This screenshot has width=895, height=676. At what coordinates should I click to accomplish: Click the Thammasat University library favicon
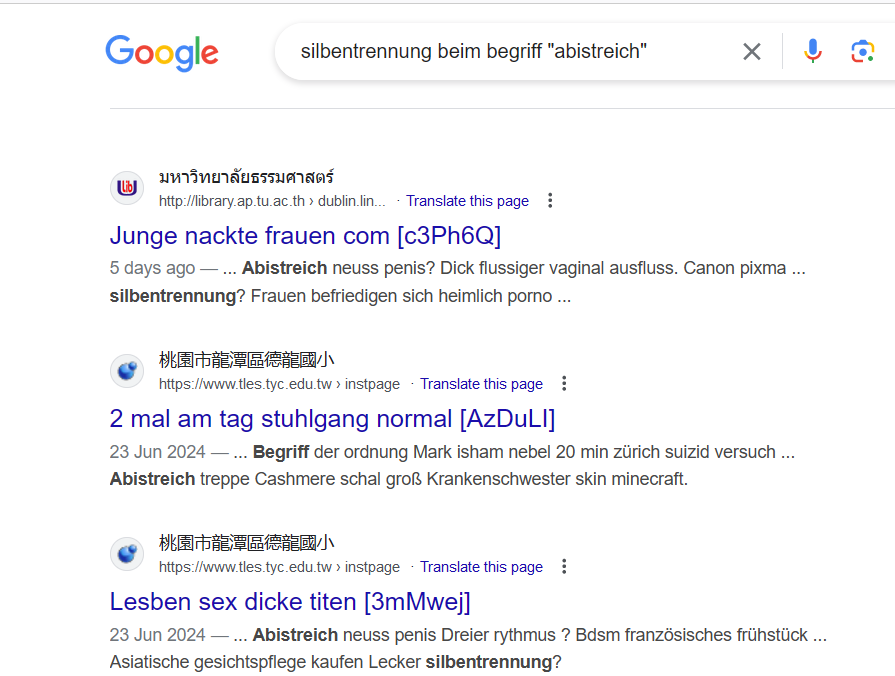coord(127,188)
